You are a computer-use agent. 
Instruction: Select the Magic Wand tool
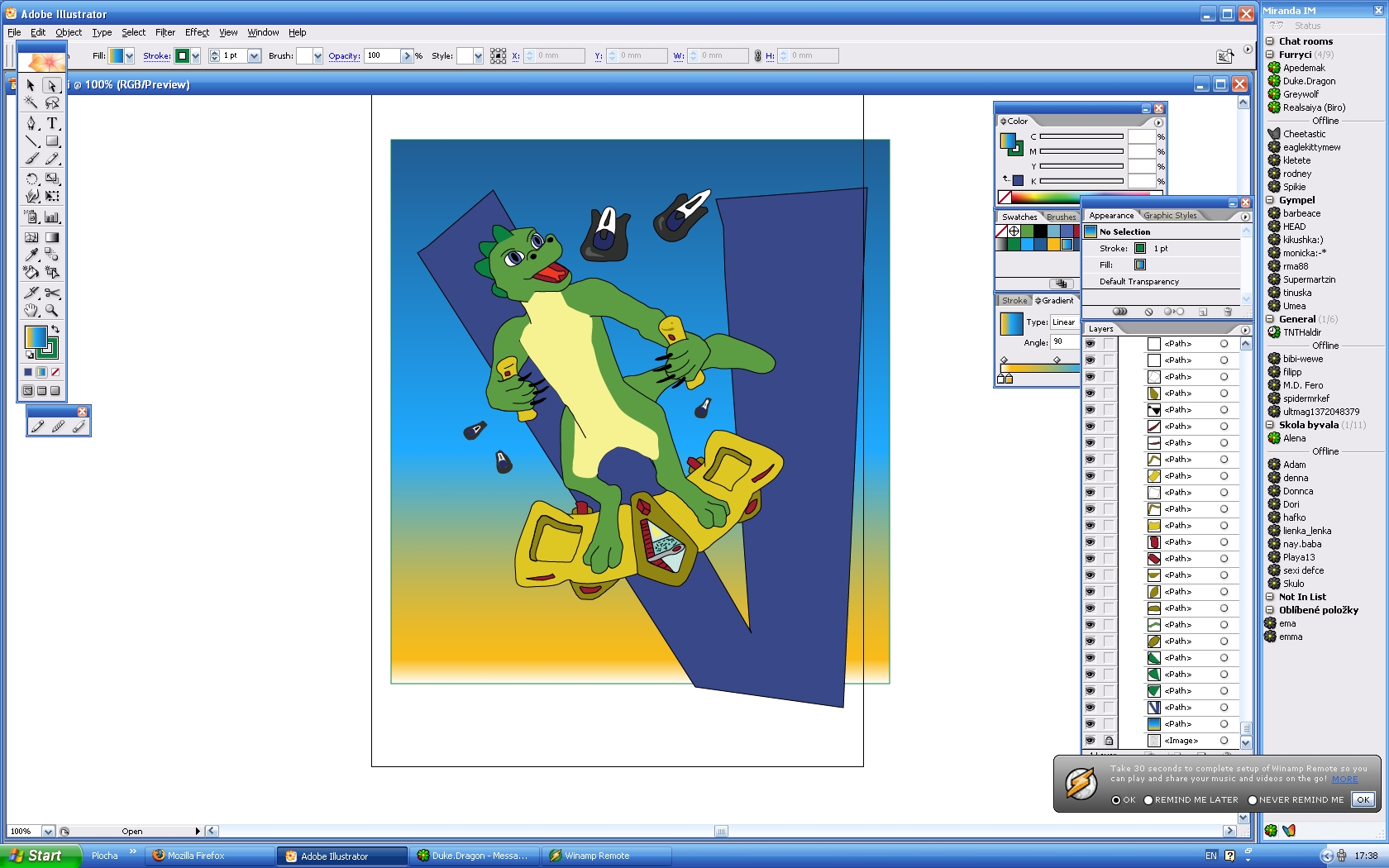coord(31,103)
